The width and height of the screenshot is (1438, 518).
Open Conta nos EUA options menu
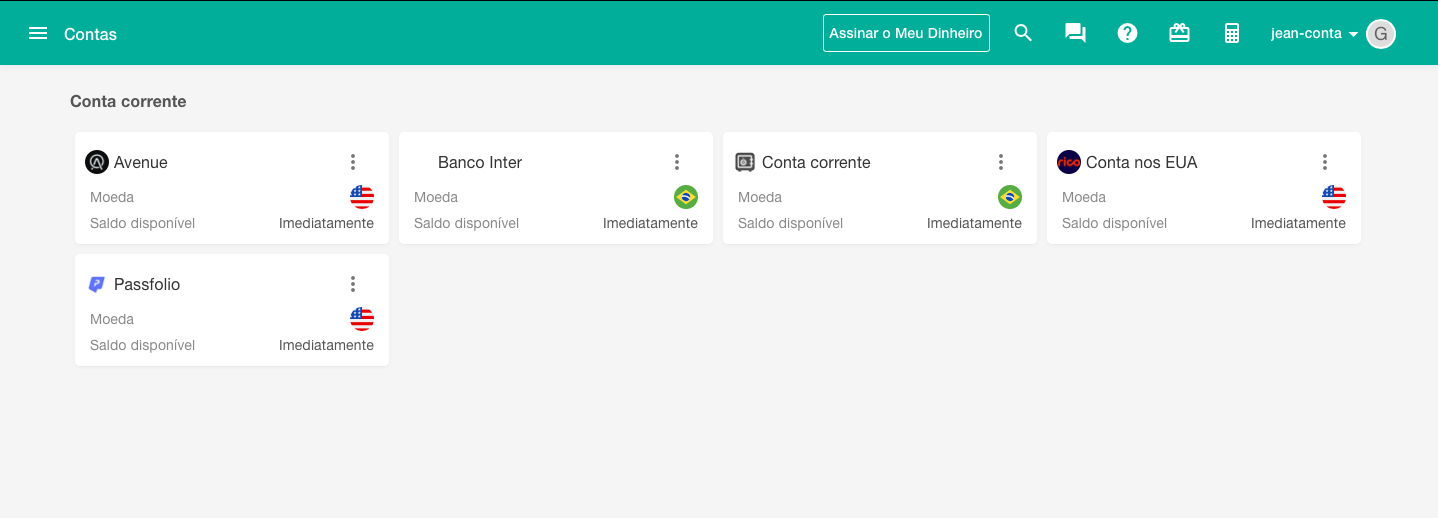click(1325, 162)
